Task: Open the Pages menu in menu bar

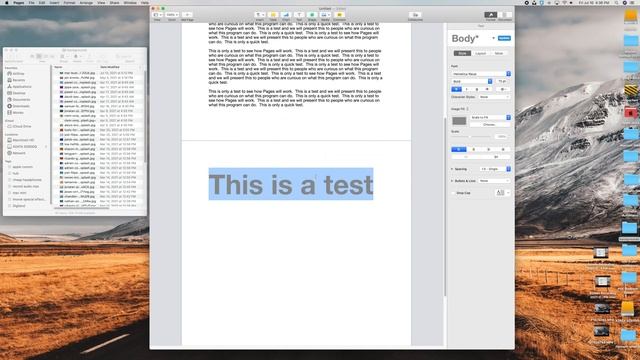Action: point(19,2)
